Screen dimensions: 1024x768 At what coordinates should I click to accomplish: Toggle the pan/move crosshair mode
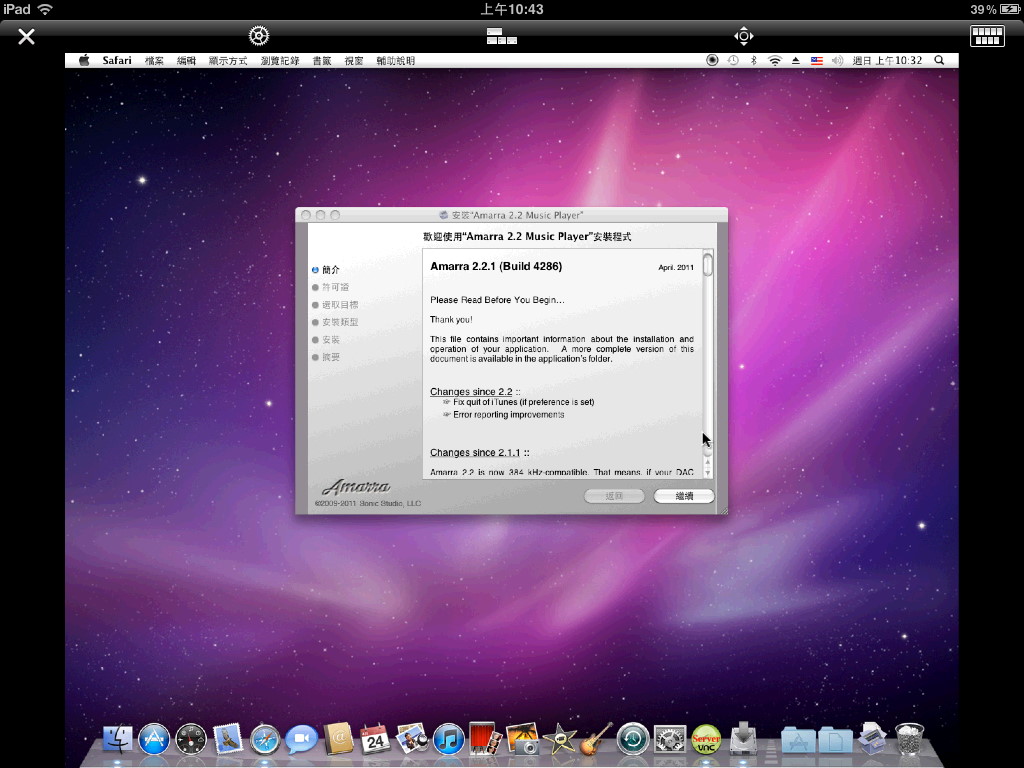coord(744,36)
